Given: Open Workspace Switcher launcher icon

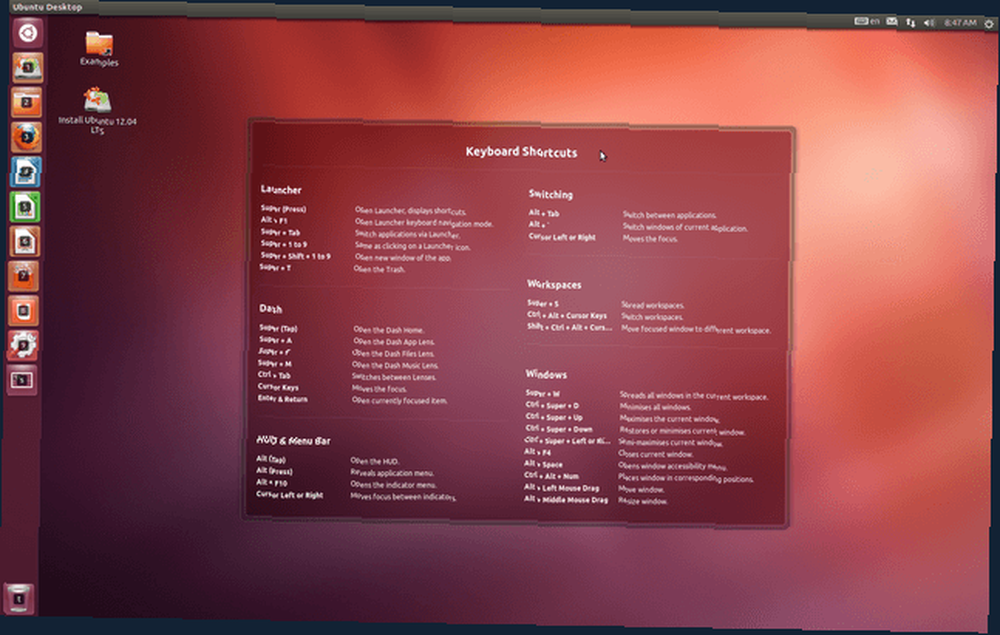Looking at the screenshot, I should click(22, 380).
